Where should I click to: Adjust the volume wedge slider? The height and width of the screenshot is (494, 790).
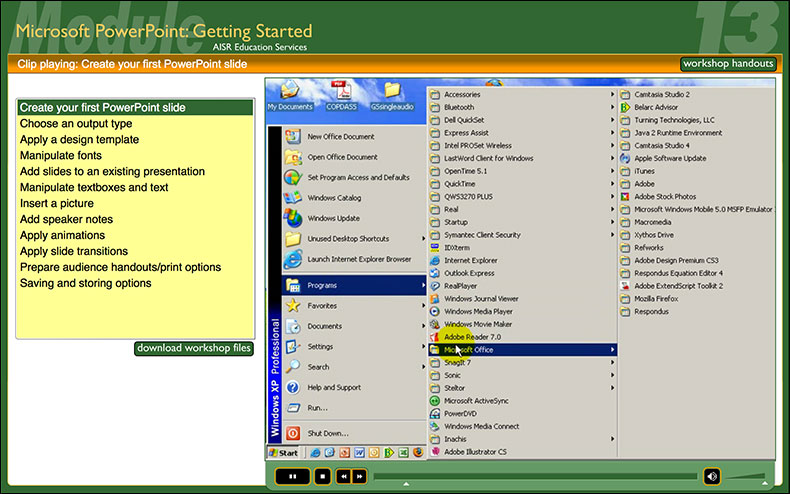tap(747, 476)
